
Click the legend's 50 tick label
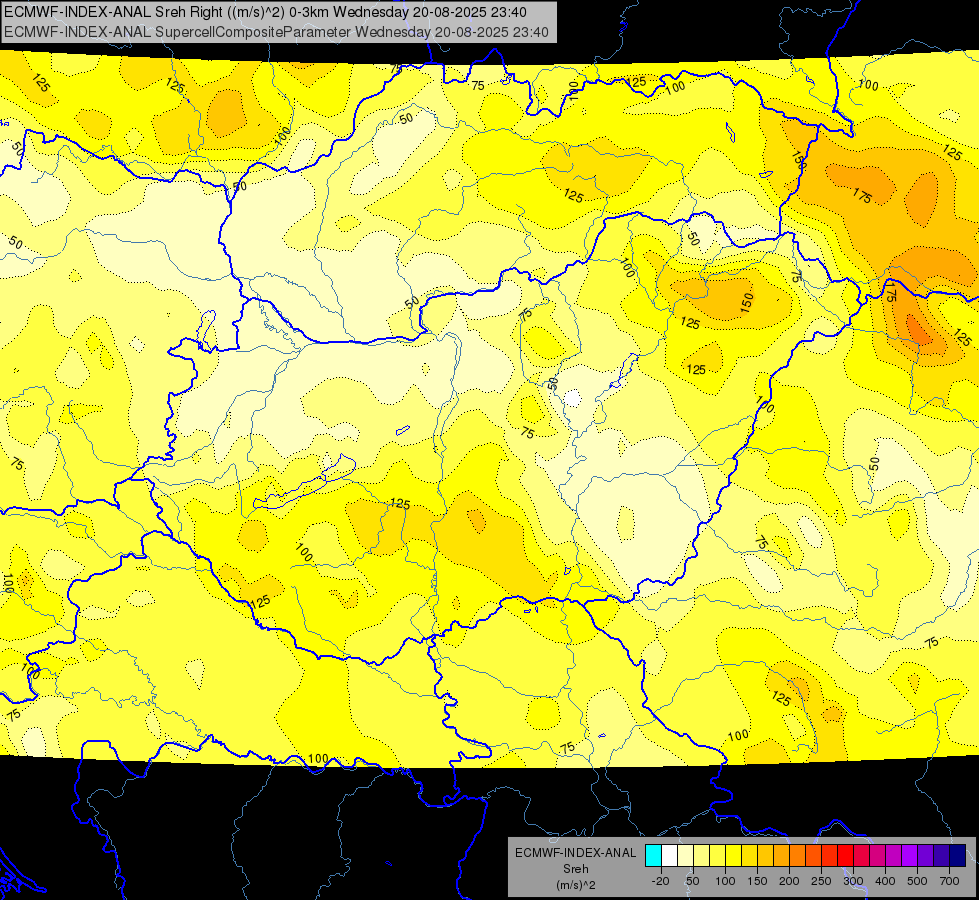[693, 881]
